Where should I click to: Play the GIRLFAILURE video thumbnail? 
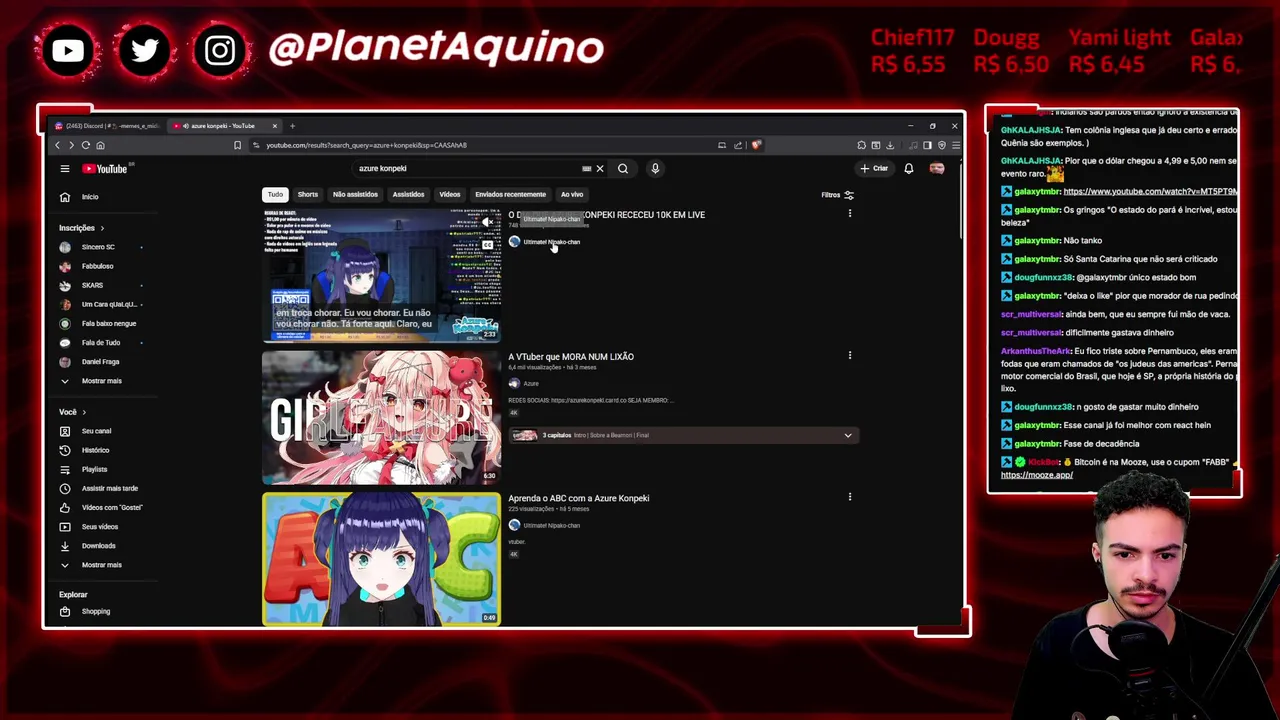click(x=381, y=417)
